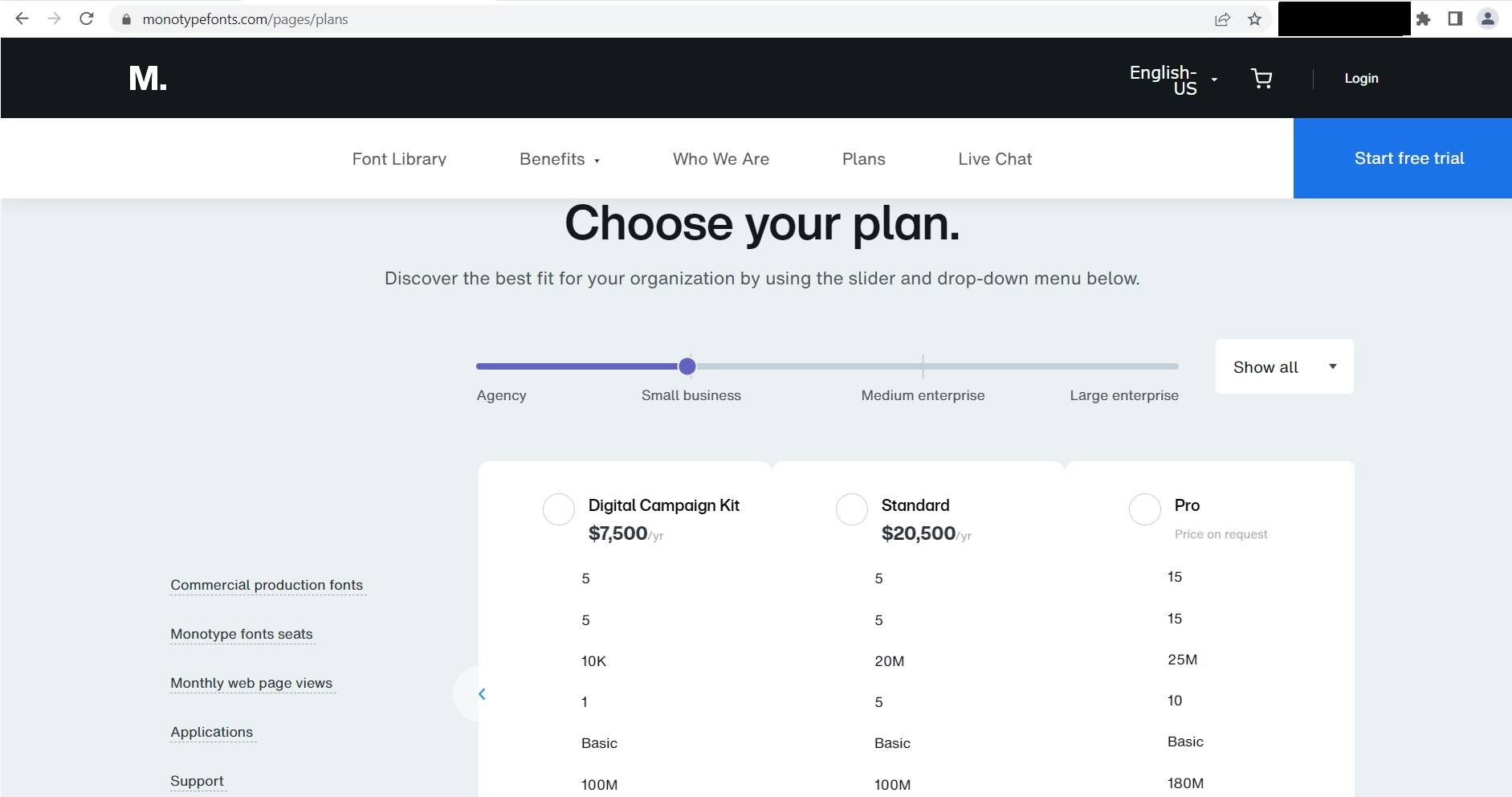Click the browser back arrow
This screenshot has height=797, width=1512.
pyautogui.click(x=22, y=18)
